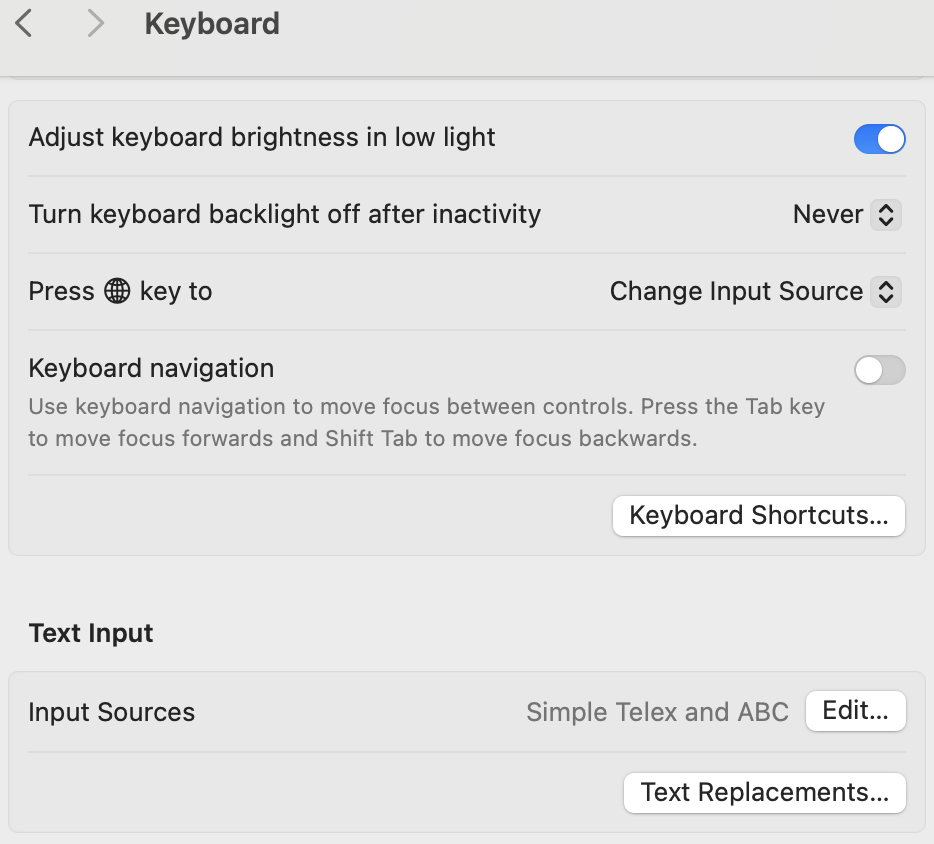Open Keyboard Shortcuts… dialog
The height and width of the screenshot is (844, 934).
(x=758, y=516)
